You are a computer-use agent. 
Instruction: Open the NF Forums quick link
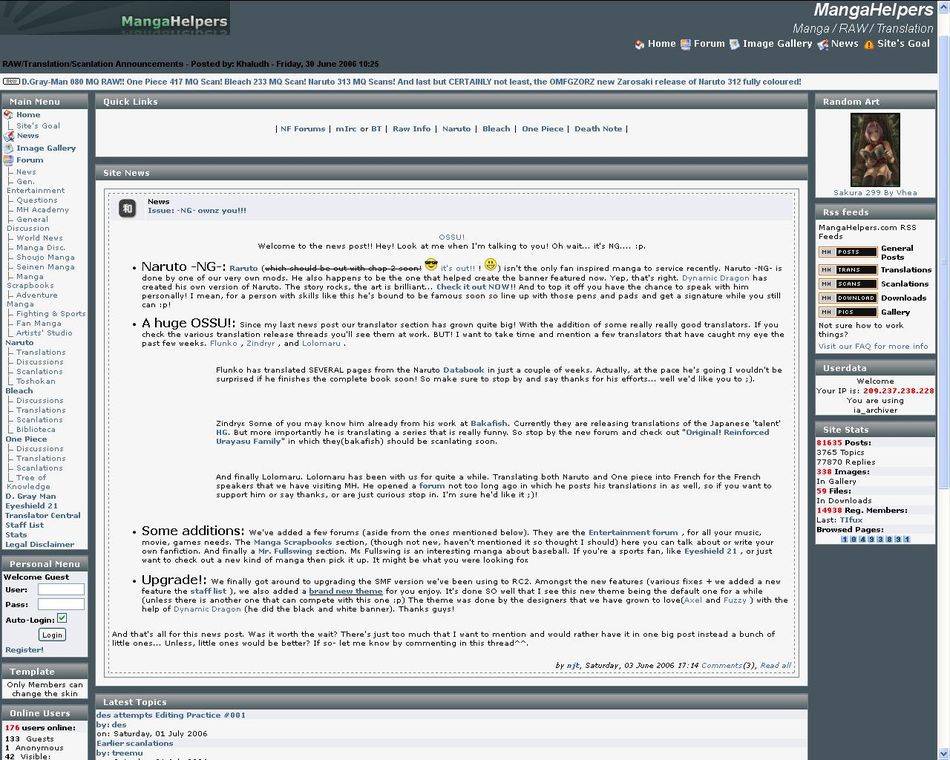click(x=302, y=128)
